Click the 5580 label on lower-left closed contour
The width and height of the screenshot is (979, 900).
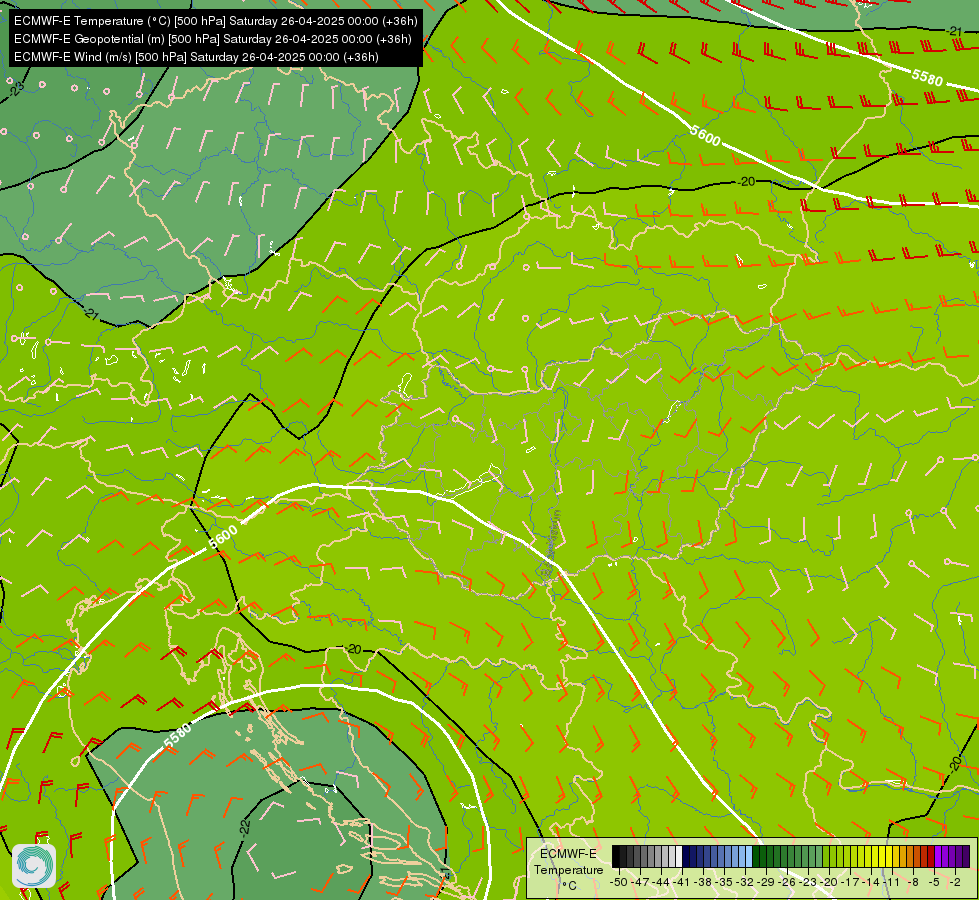[x=177, y=735]
